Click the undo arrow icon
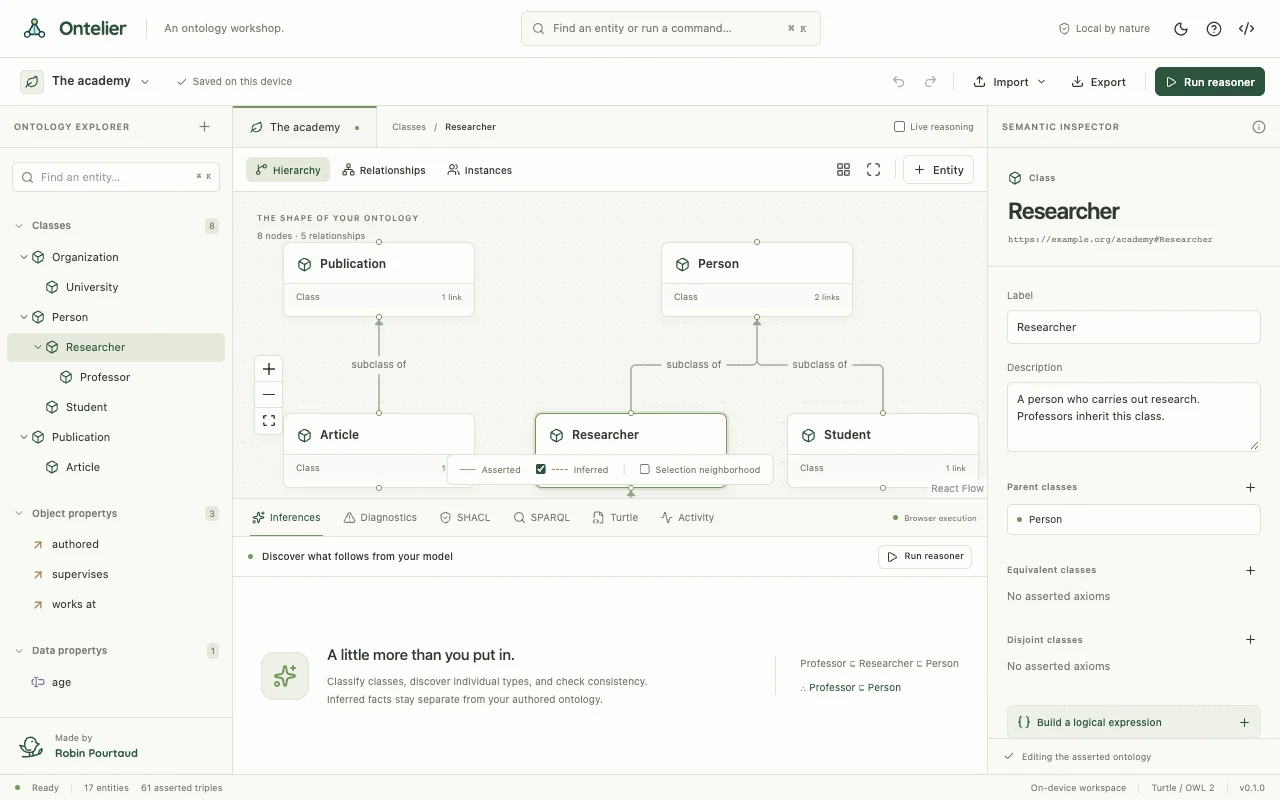 coord(898,82)
